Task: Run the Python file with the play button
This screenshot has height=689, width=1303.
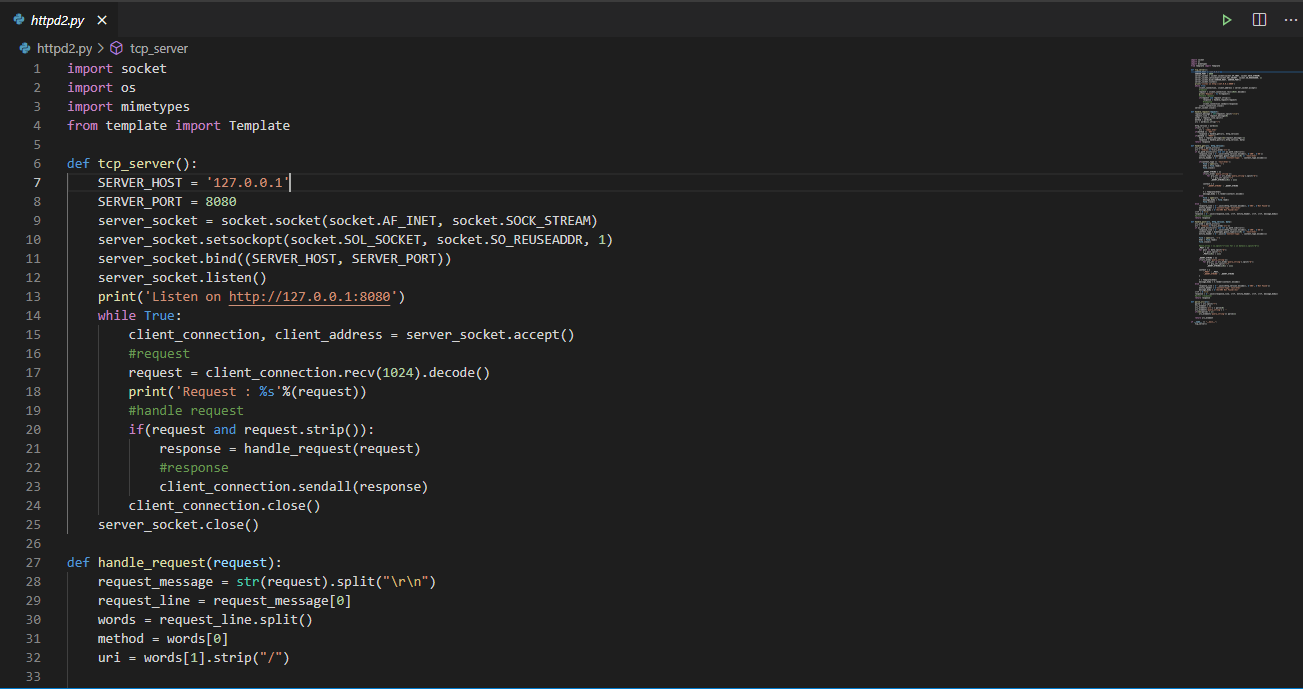Action: [x=1226, y=19]
